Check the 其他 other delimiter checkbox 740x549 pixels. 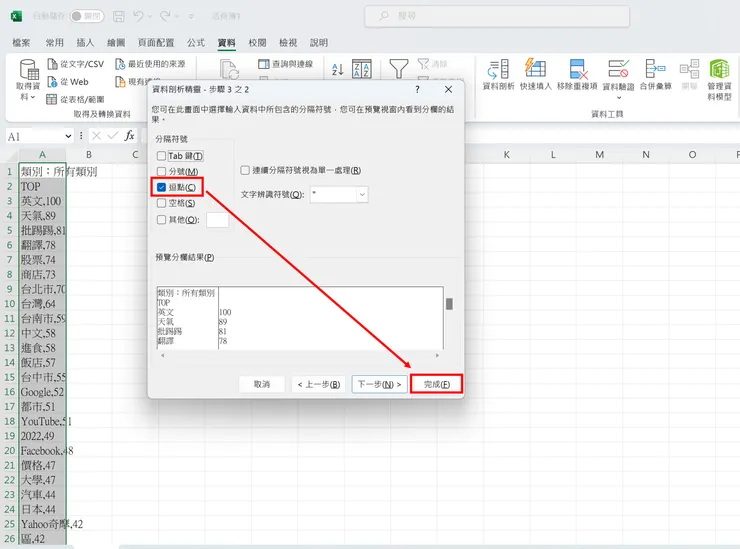click(x=161, y=220)
